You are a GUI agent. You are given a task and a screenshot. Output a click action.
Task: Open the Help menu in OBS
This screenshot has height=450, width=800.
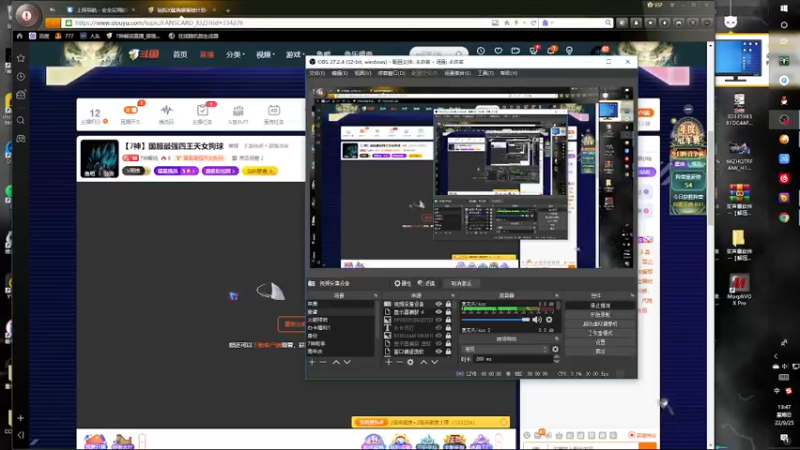click(x=508, y=73)
